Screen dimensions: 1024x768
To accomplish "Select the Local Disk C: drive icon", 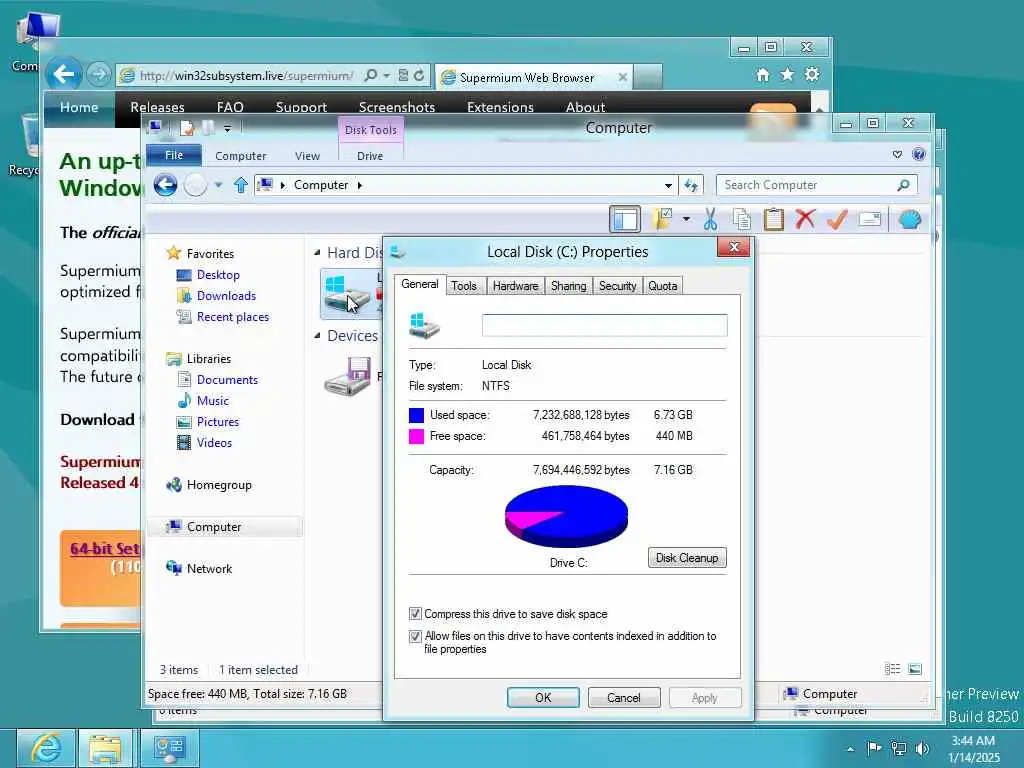I will (x=347, y=295).
